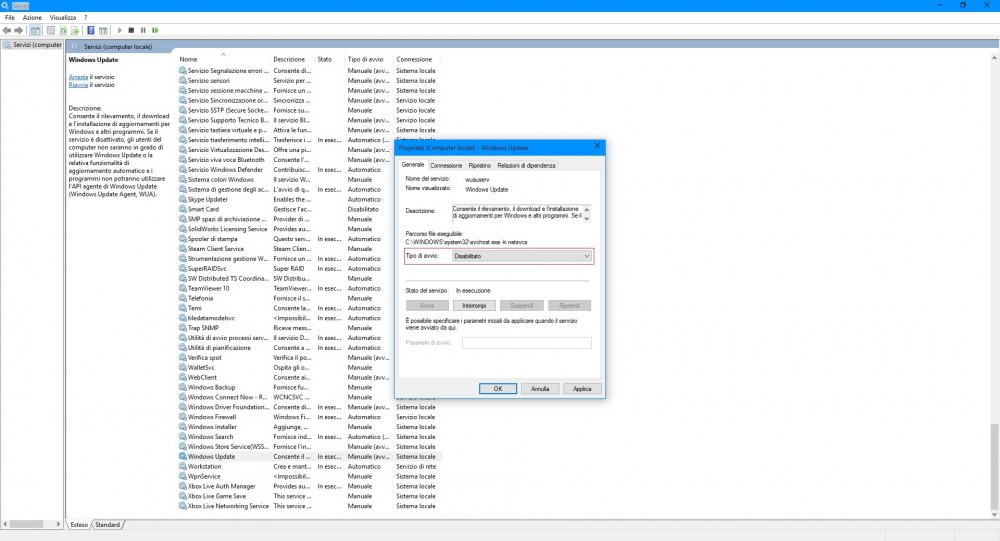
Task: Click the Interrompi button
Action: click(474, 305)
